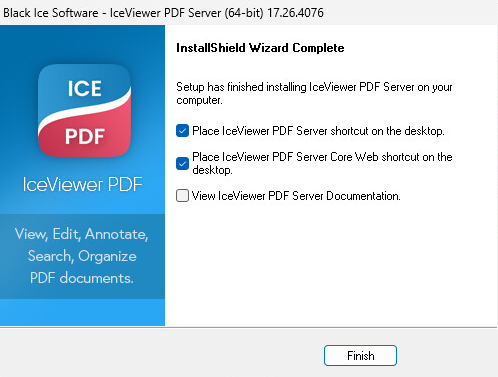Disable the Core Web desktop shortcut checkbox
The image size is (498, 377).
(x=182, y=163)
